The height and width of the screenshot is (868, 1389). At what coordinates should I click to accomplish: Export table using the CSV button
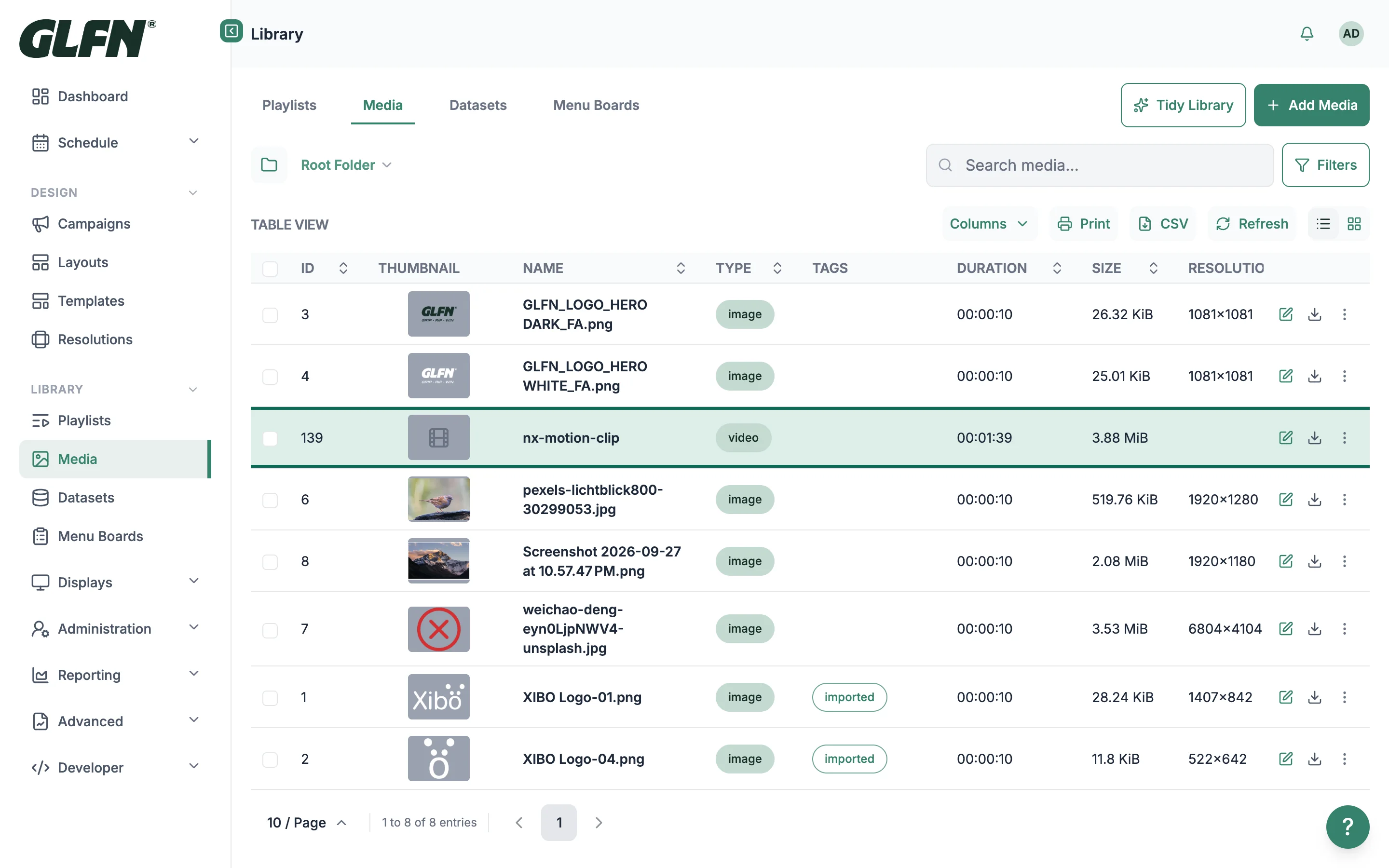(x=1163, y=224)
